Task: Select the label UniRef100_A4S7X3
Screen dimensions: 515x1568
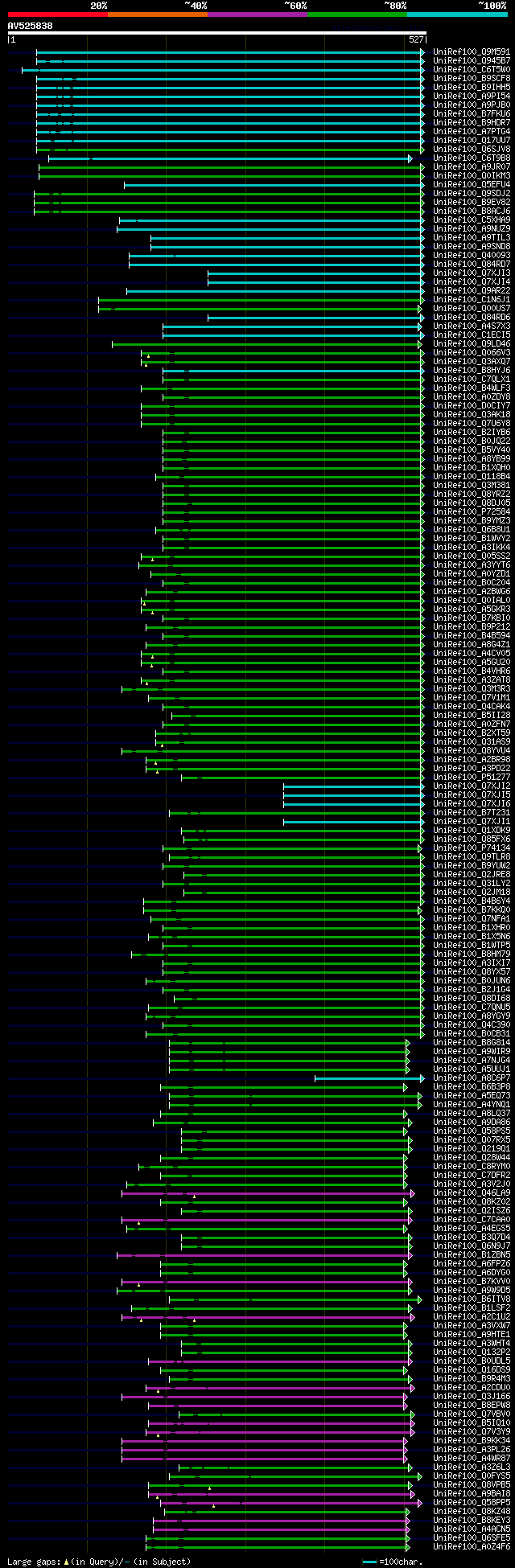Action: [472, 326]
